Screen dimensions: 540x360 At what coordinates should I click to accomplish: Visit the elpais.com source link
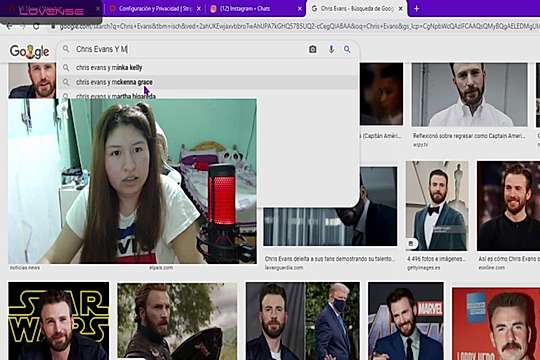[161, 267]
